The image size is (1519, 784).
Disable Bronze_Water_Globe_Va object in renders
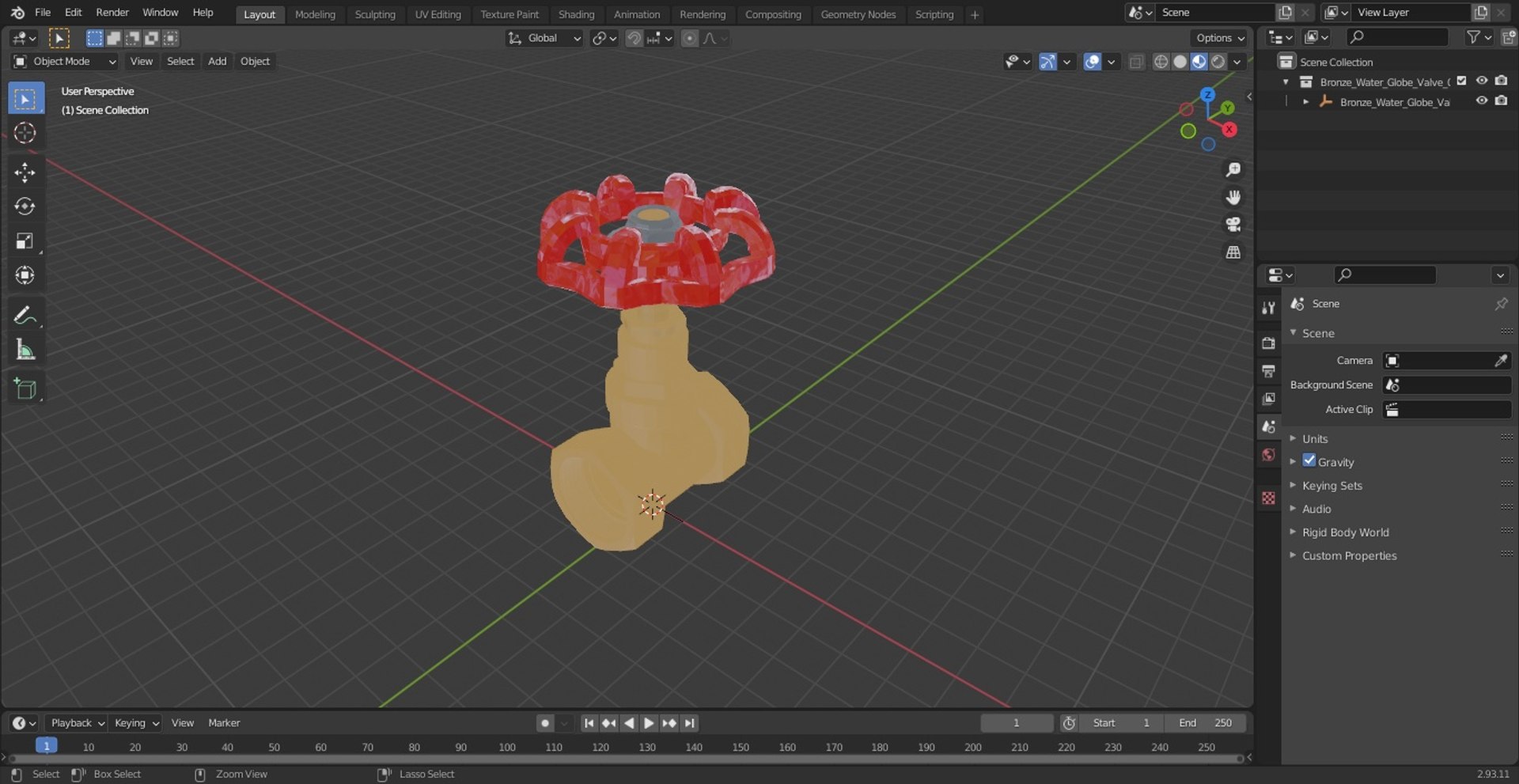click(1501, 101)
